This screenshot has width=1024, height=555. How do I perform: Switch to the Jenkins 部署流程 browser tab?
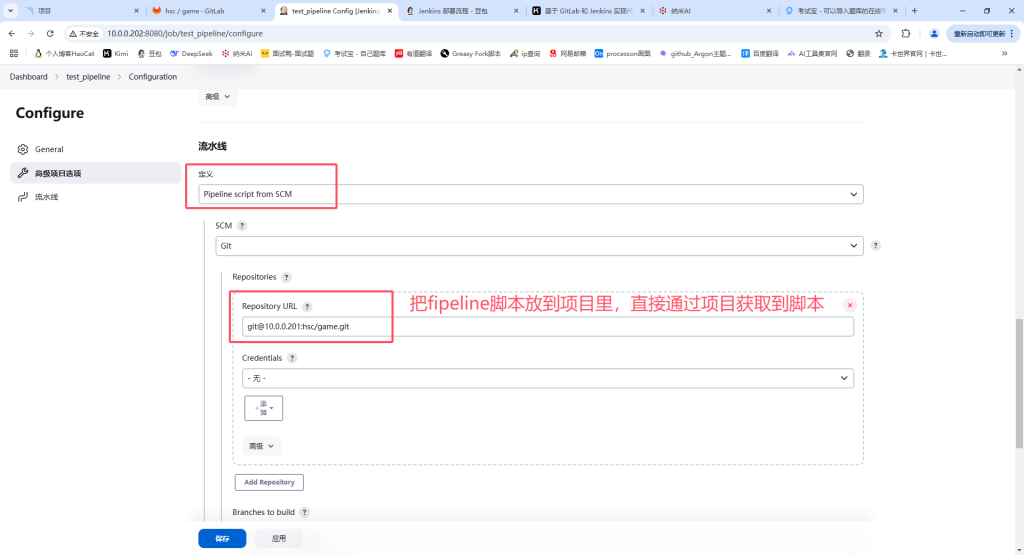click(463, 10)
